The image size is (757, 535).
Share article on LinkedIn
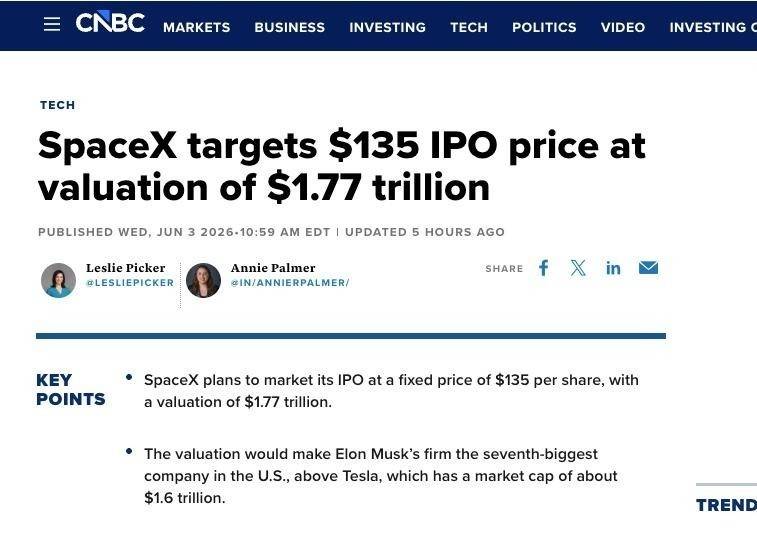pos(613,268)
